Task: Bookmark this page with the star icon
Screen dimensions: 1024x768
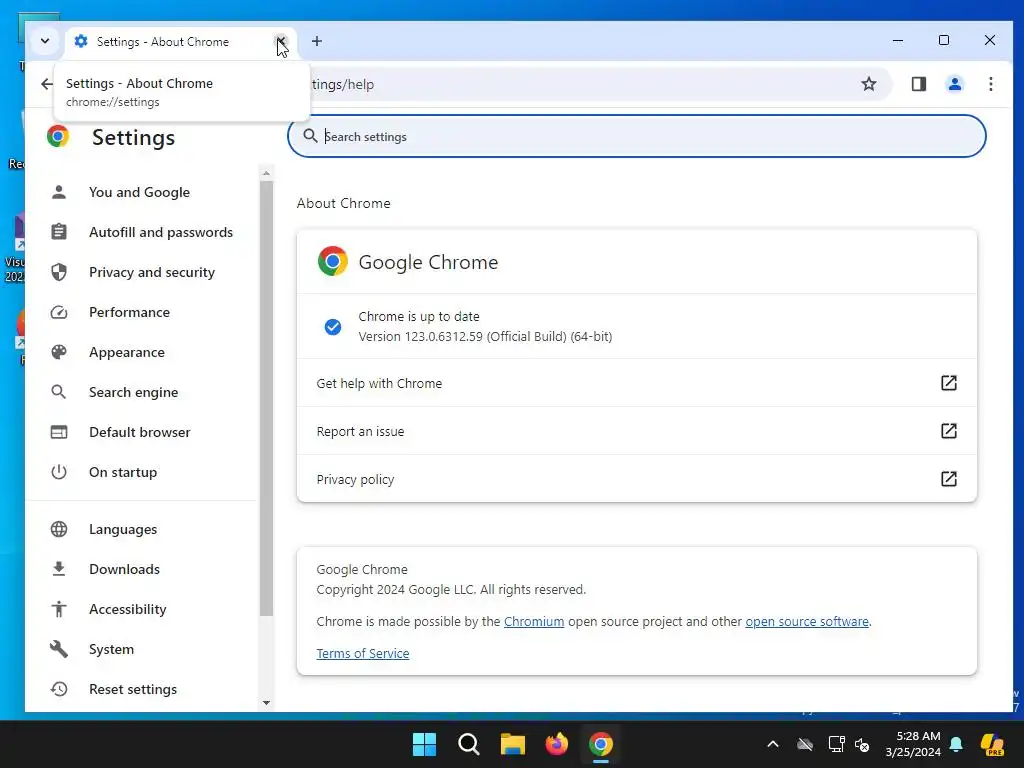Action: 869,84
